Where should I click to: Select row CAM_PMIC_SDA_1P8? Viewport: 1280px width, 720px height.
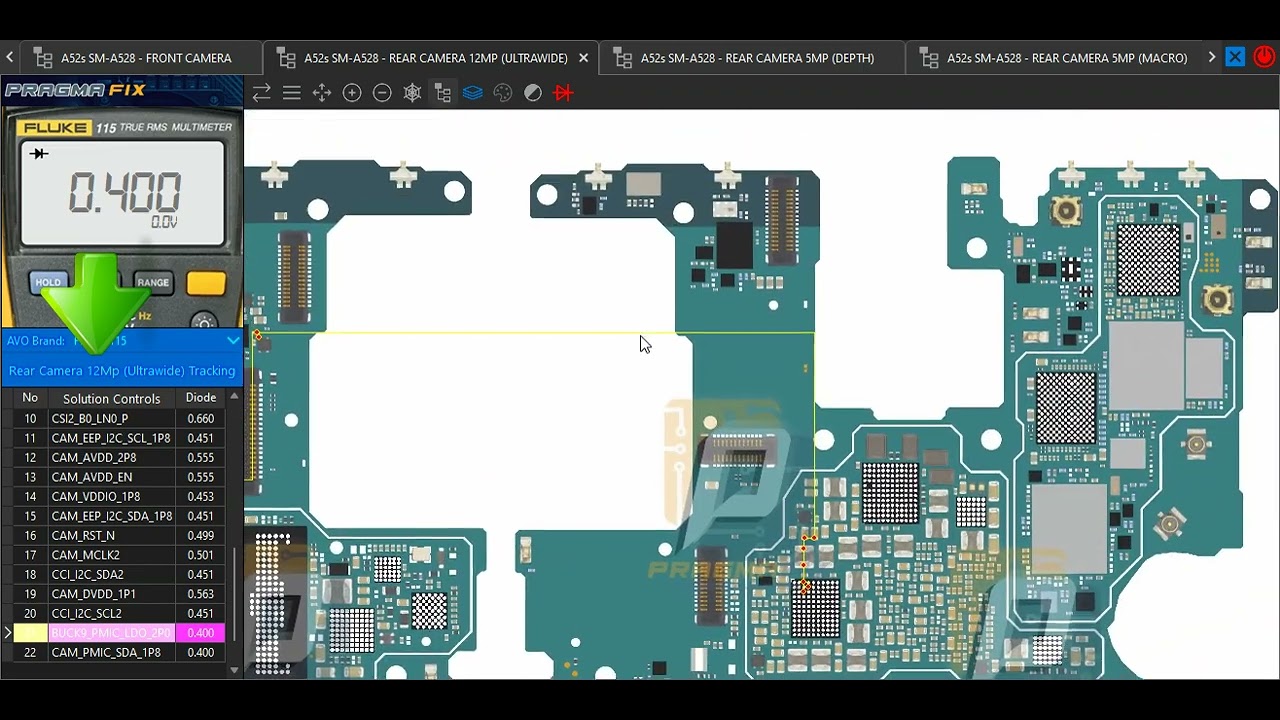(120, 653)
